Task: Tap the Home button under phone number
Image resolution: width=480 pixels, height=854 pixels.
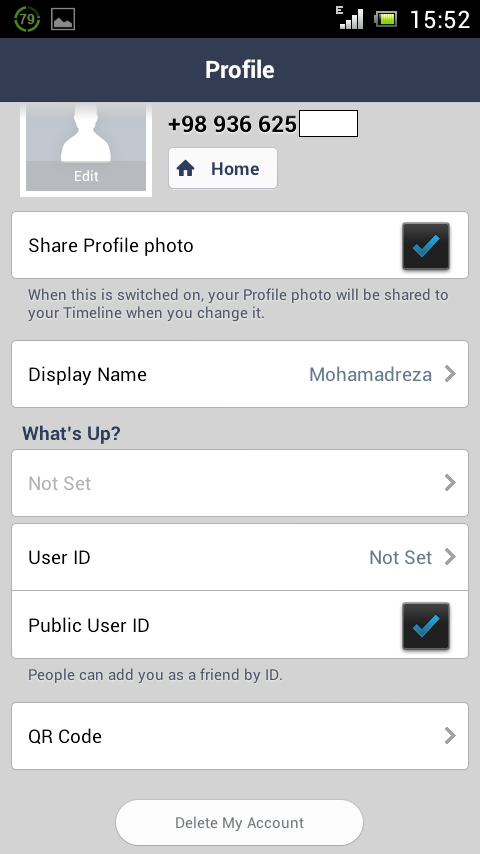Action: [223, 168]
